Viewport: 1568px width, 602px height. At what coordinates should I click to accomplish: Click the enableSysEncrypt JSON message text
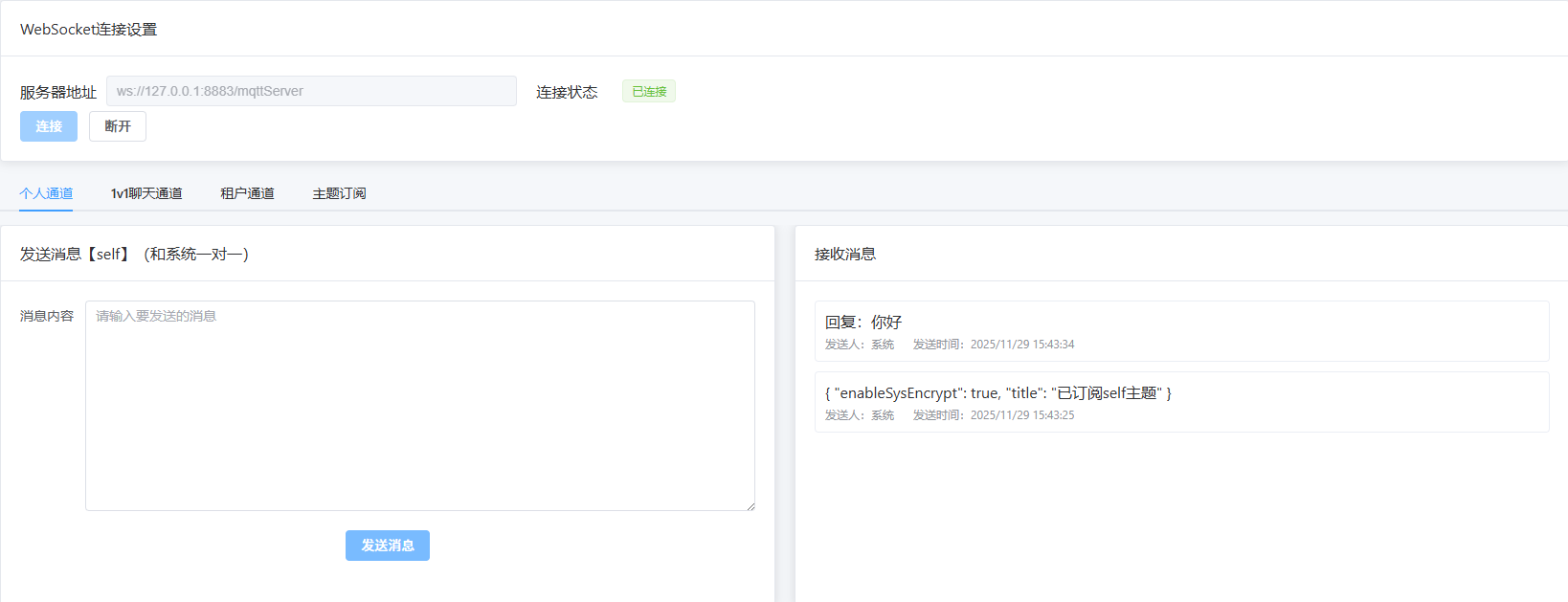click(x=997, y=393)
